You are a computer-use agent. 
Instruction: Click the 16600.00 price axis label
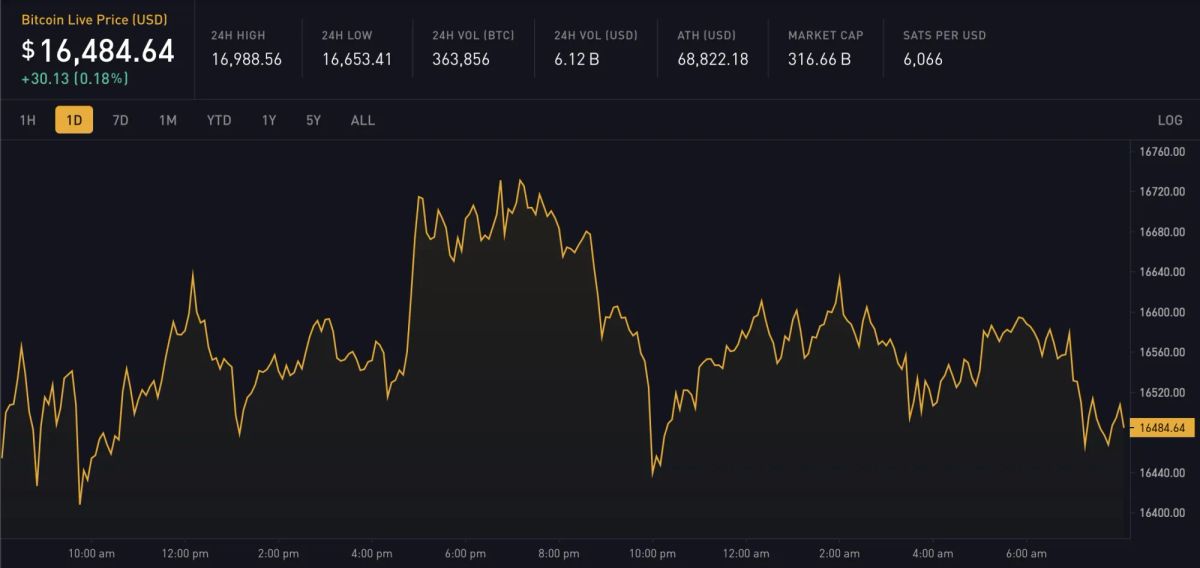point(1163,312)
